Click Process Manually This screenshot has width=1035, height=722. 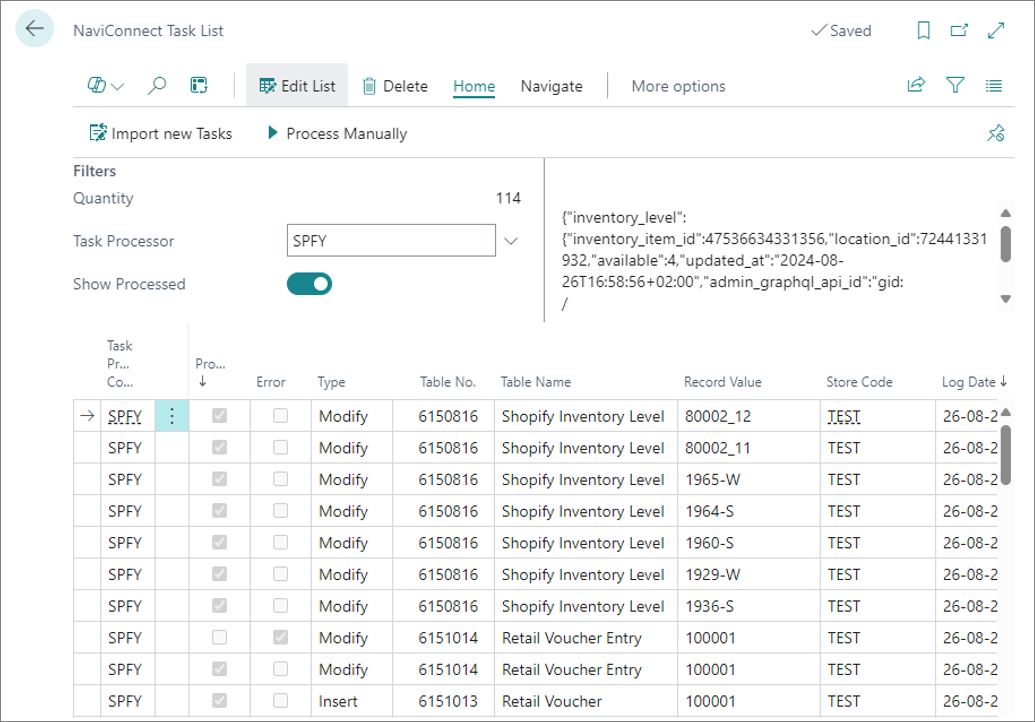pyautogui.click(x=337, y=133)
